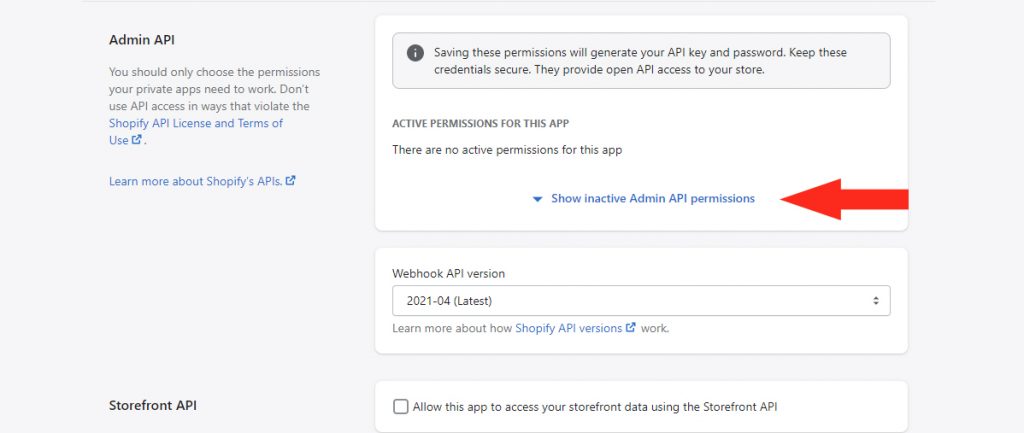The width and height of the screenshot is (1024, 433).
Task: Click the Storefront API section heading
Action: click(x=153, y=406)
